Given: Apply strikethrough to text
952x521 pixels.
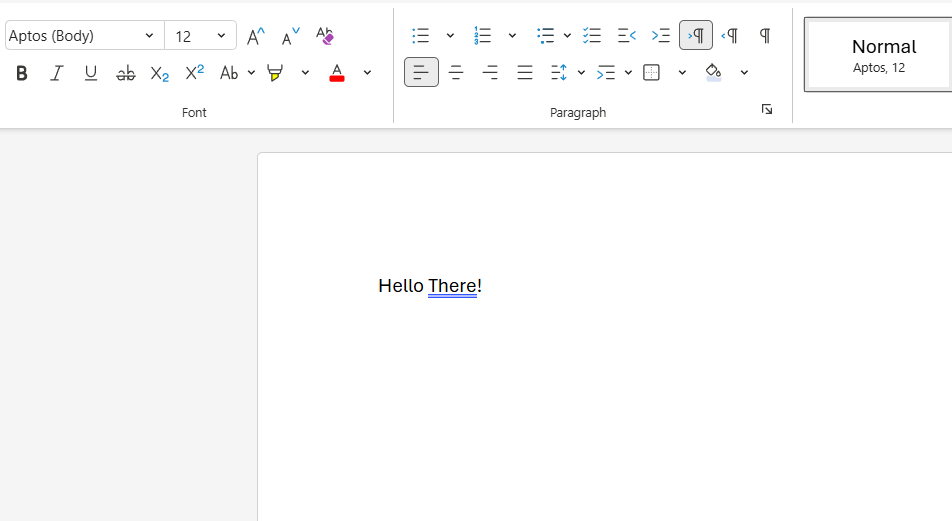Looking at the screenshot, I should pos(125,73).
